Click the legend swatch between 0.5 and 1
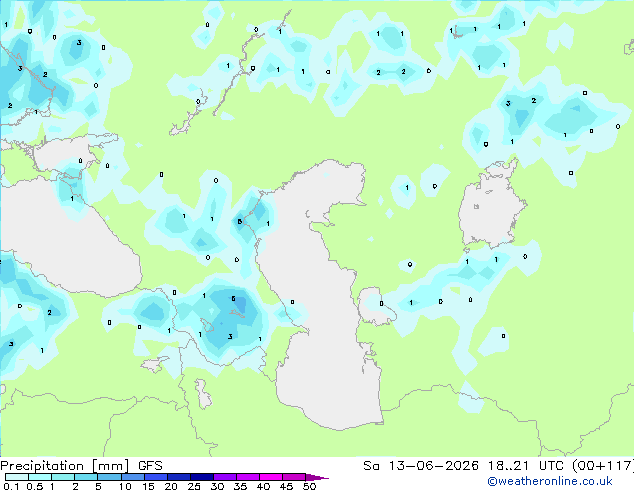 click(x=40, y=477)
